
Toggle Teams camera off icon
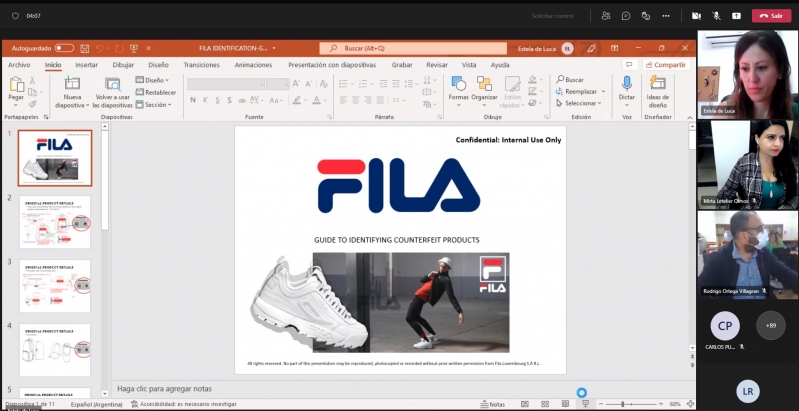tap(696, 16)
